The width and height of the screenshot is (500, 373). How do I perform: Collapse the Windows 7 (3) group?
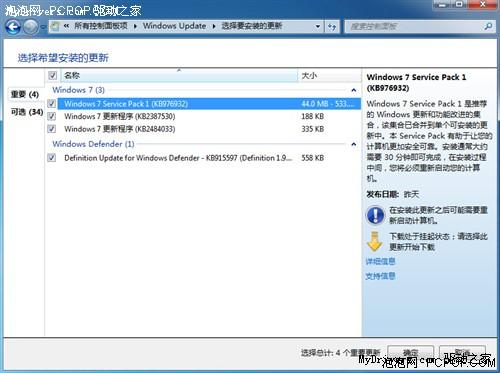pos(354,90)
